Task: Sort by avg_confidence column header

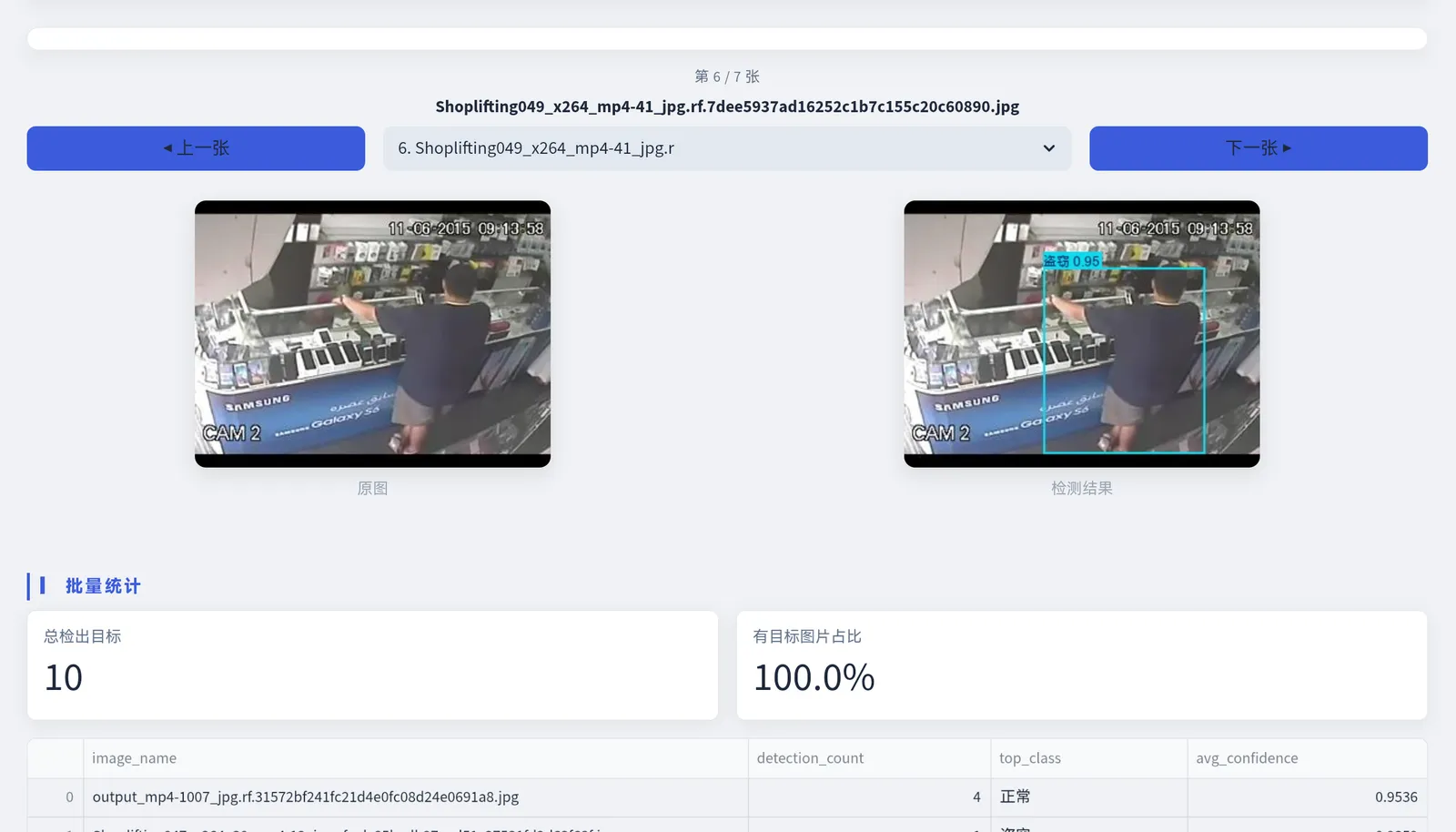Action: [1307, 758]
